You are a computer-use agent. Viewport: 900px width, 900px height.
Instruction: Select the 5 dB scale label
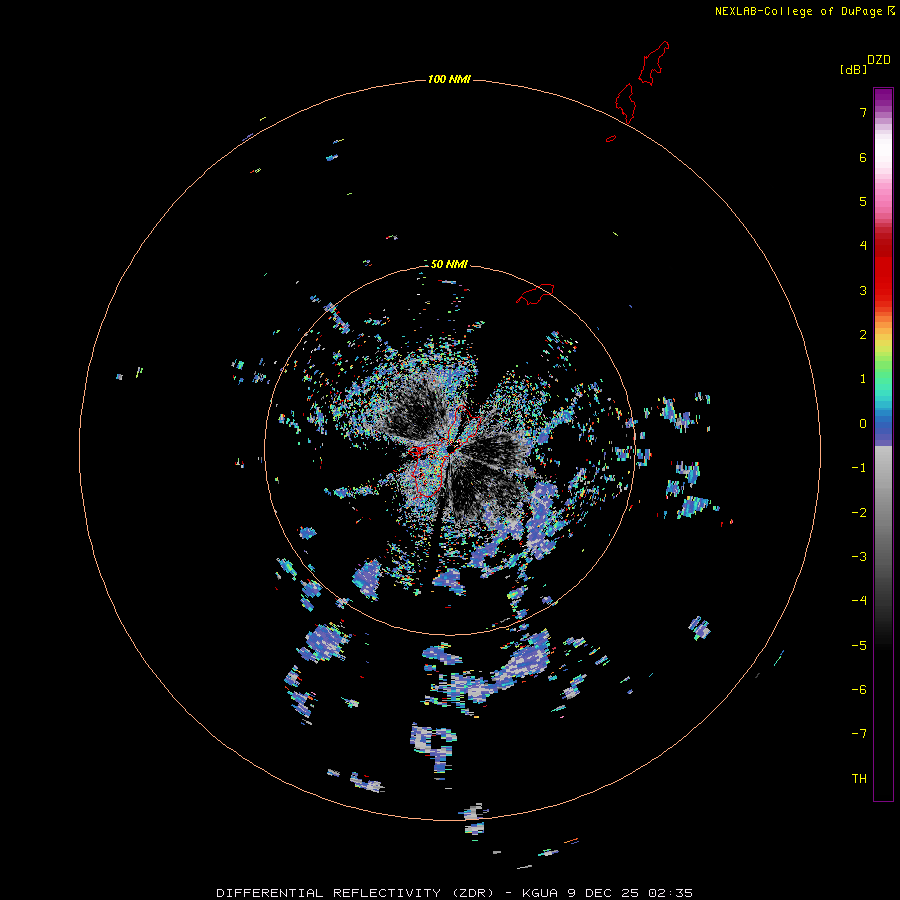tap(863, 201)
